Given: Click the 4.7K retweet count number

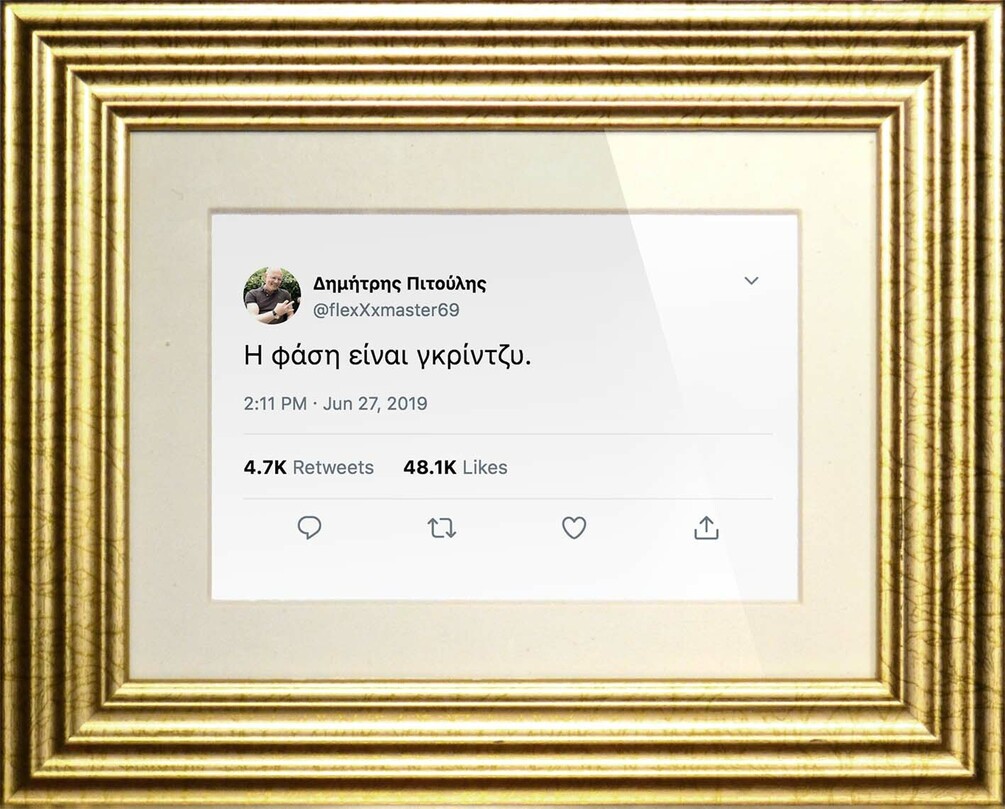Looking at the screenshot, I should click(265, 467).
